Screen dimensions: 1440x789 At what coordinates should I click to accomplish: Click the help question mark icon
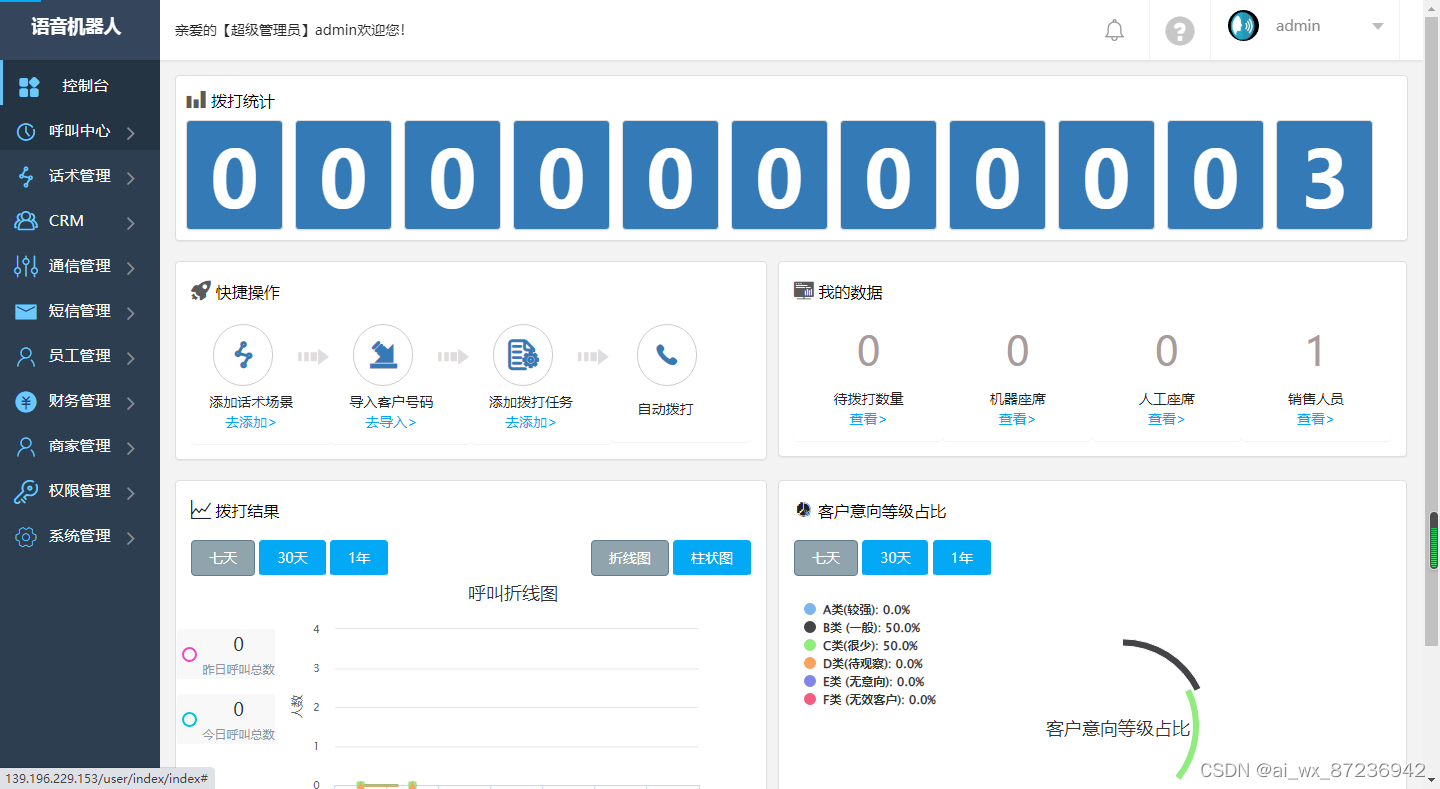click(x=1180, y=31)
